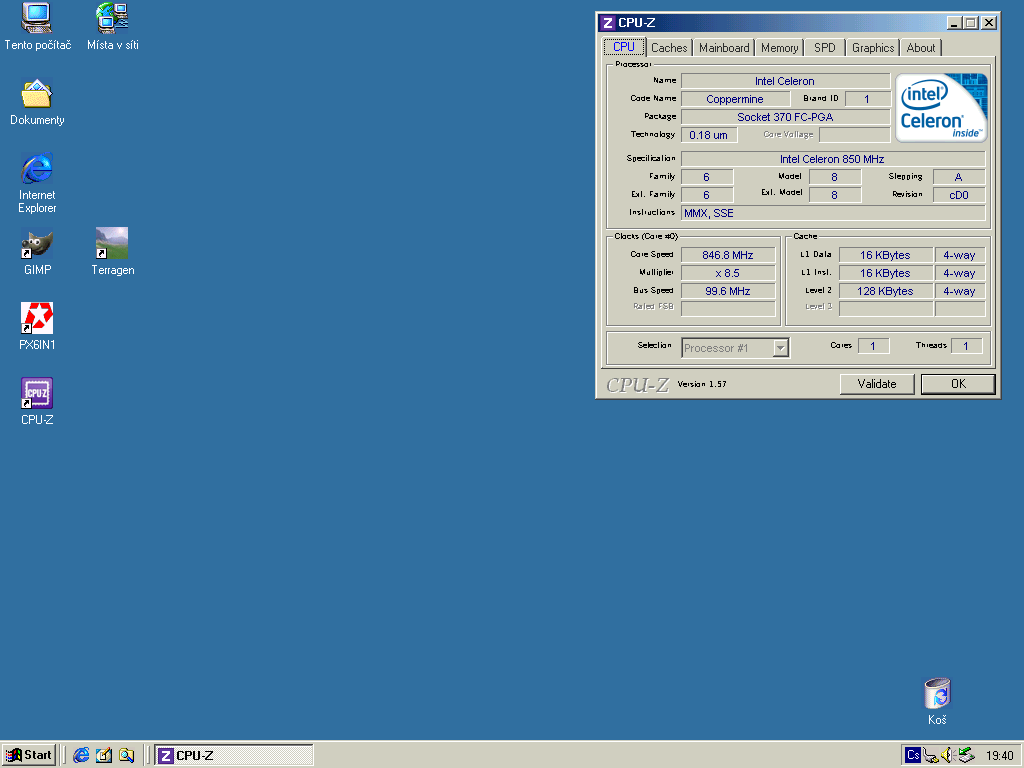The image size is (1024, 768).
Task: Switch to the Mainboard tab
Action: click(724, 48)
